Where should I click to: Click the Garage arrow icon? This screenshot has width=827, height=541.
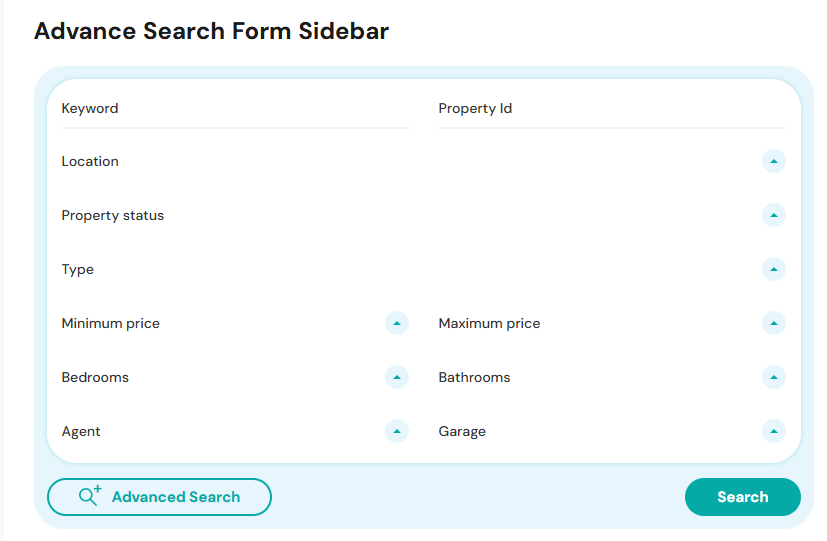click(774, 431)
